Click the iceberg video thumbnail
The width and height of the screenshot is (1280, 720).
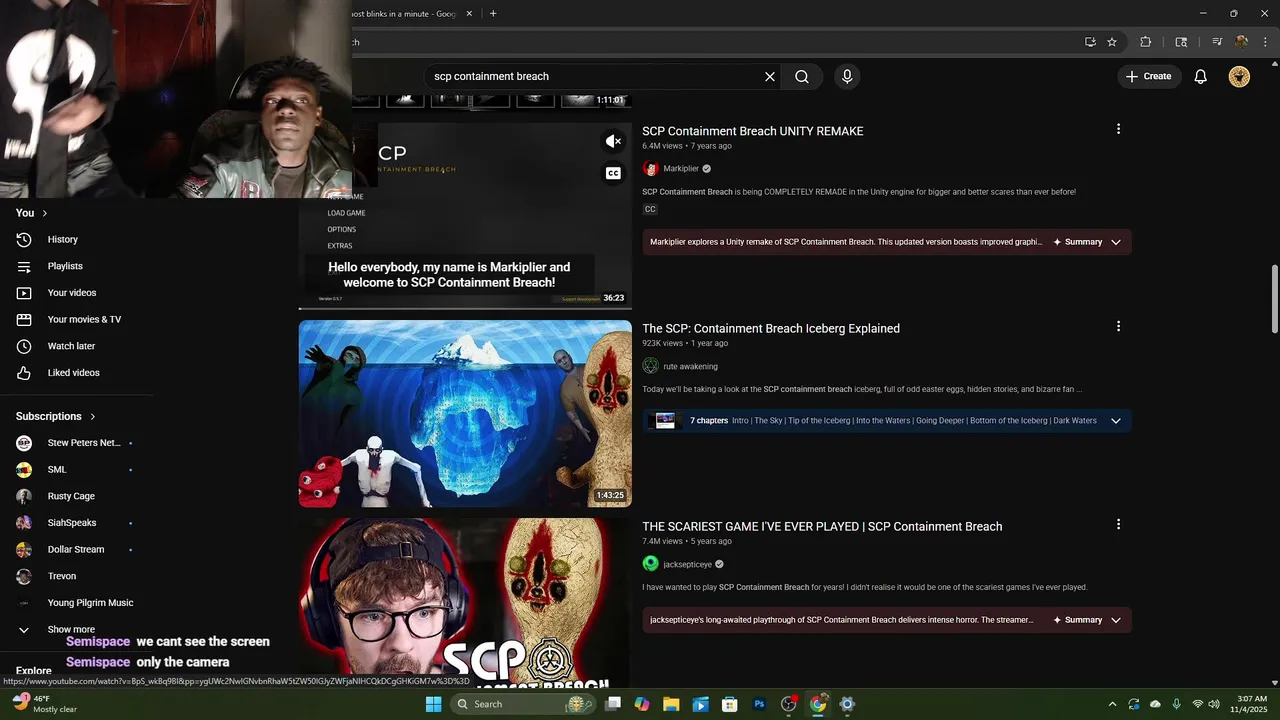coord(465,414)
